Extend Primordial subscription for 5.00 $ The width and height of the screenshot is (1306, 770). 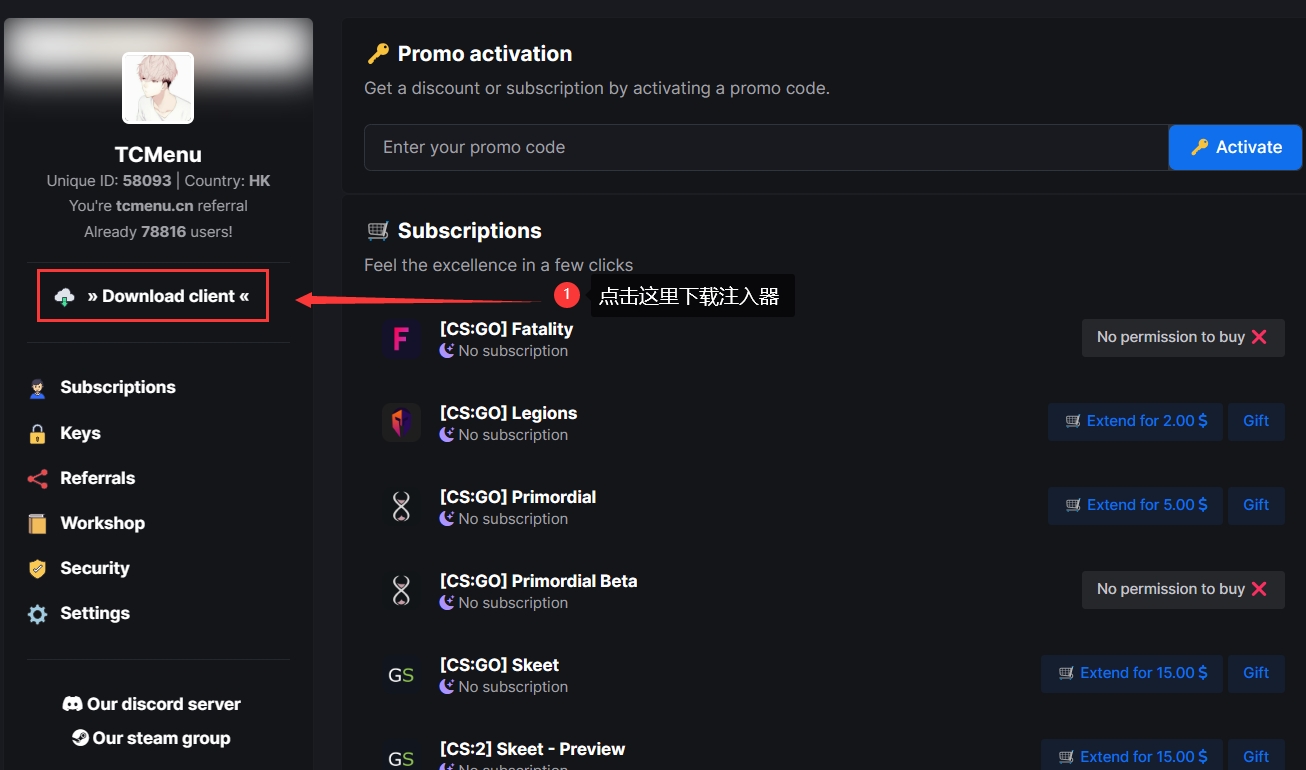coord(1135,506)
